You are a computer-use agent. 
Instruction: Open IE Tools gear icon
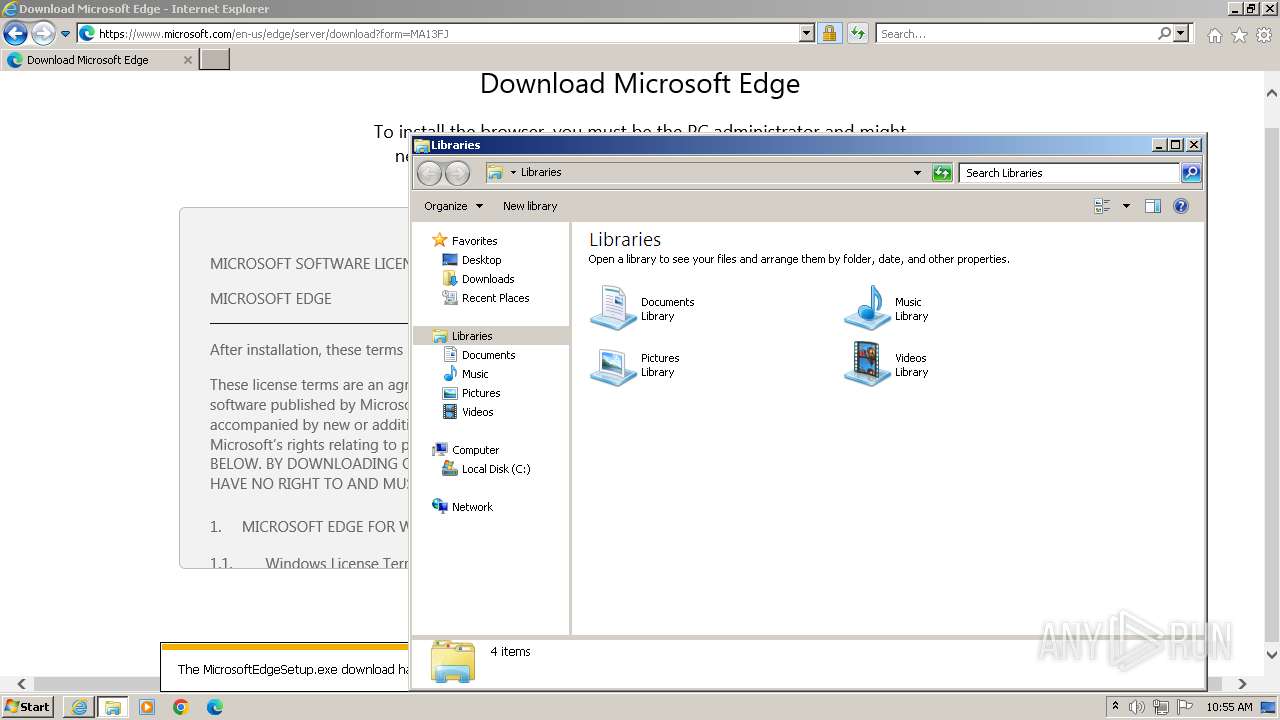(x=1264, y=35)
